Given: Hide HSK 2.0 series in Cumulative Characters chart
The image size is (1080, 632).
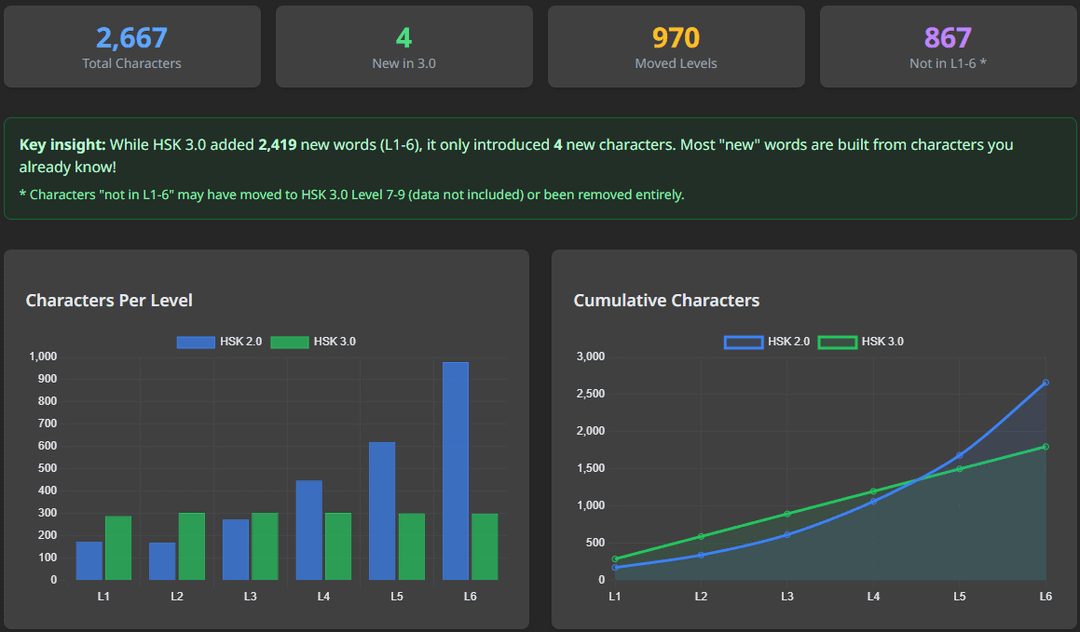Looking at the screenshot, I should tap(766, 342).
